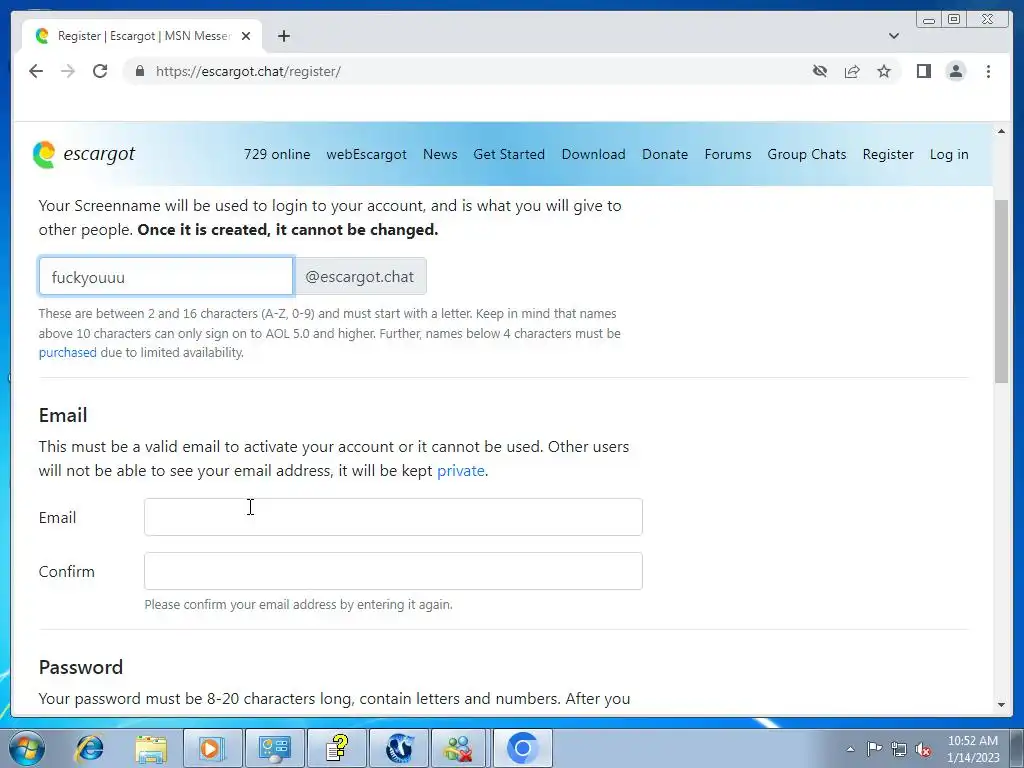Expand tab search chevron
Screen dimensions: 1024x768
893,36
